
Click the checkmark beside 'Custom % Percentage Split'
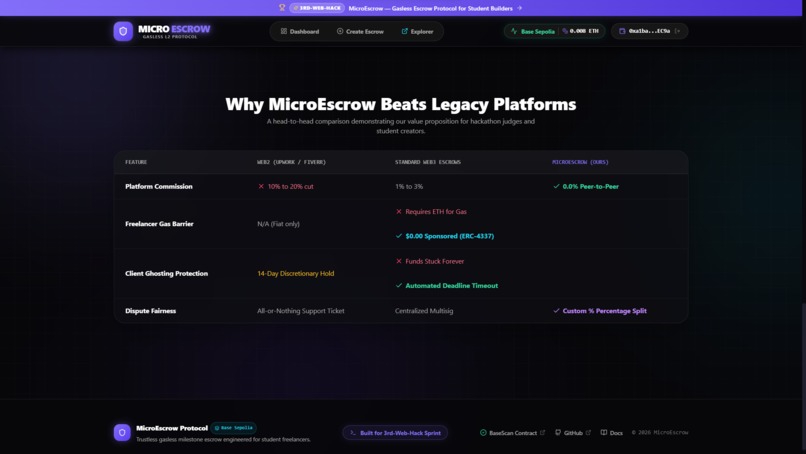pos(556,311)
